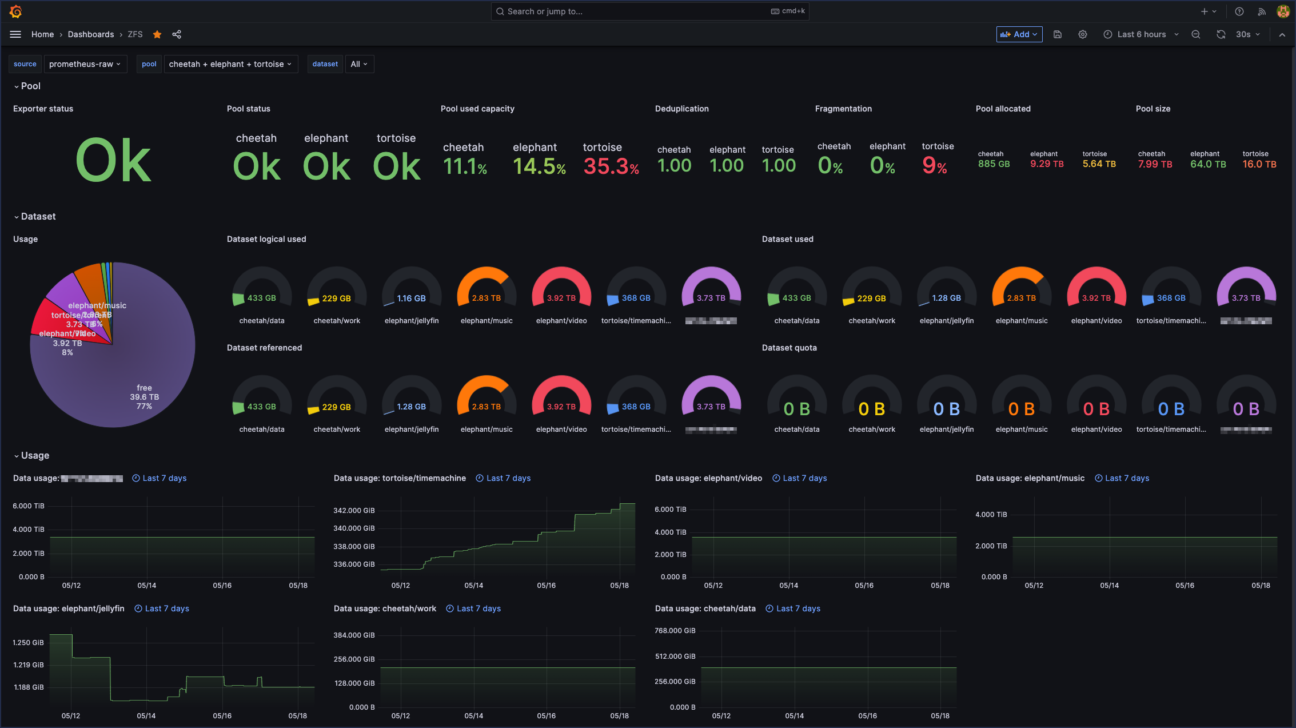The height and width of the screenshot is (728, 1296).
Task: Collapse the Pool row
Action: point(27,86)
